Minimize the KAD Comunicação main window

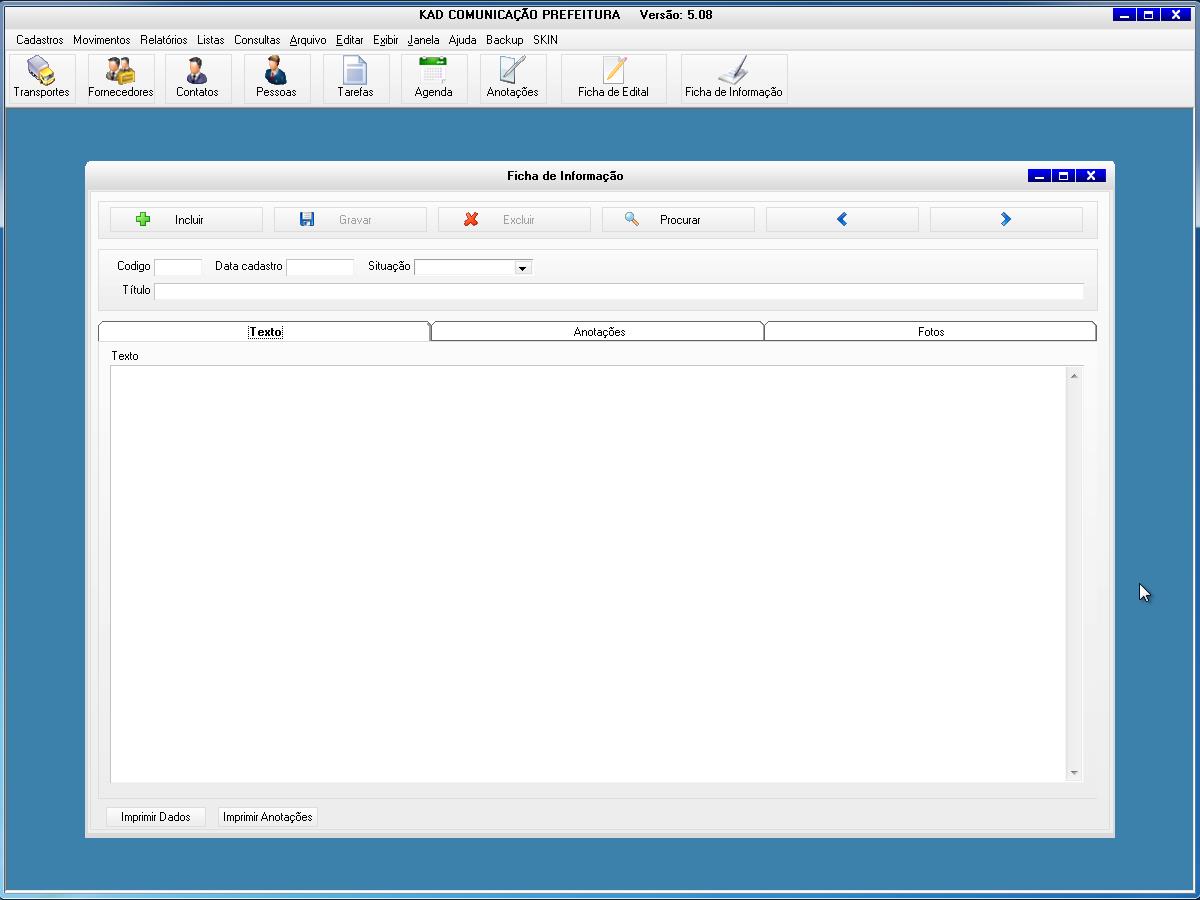tap(1125, 15)
